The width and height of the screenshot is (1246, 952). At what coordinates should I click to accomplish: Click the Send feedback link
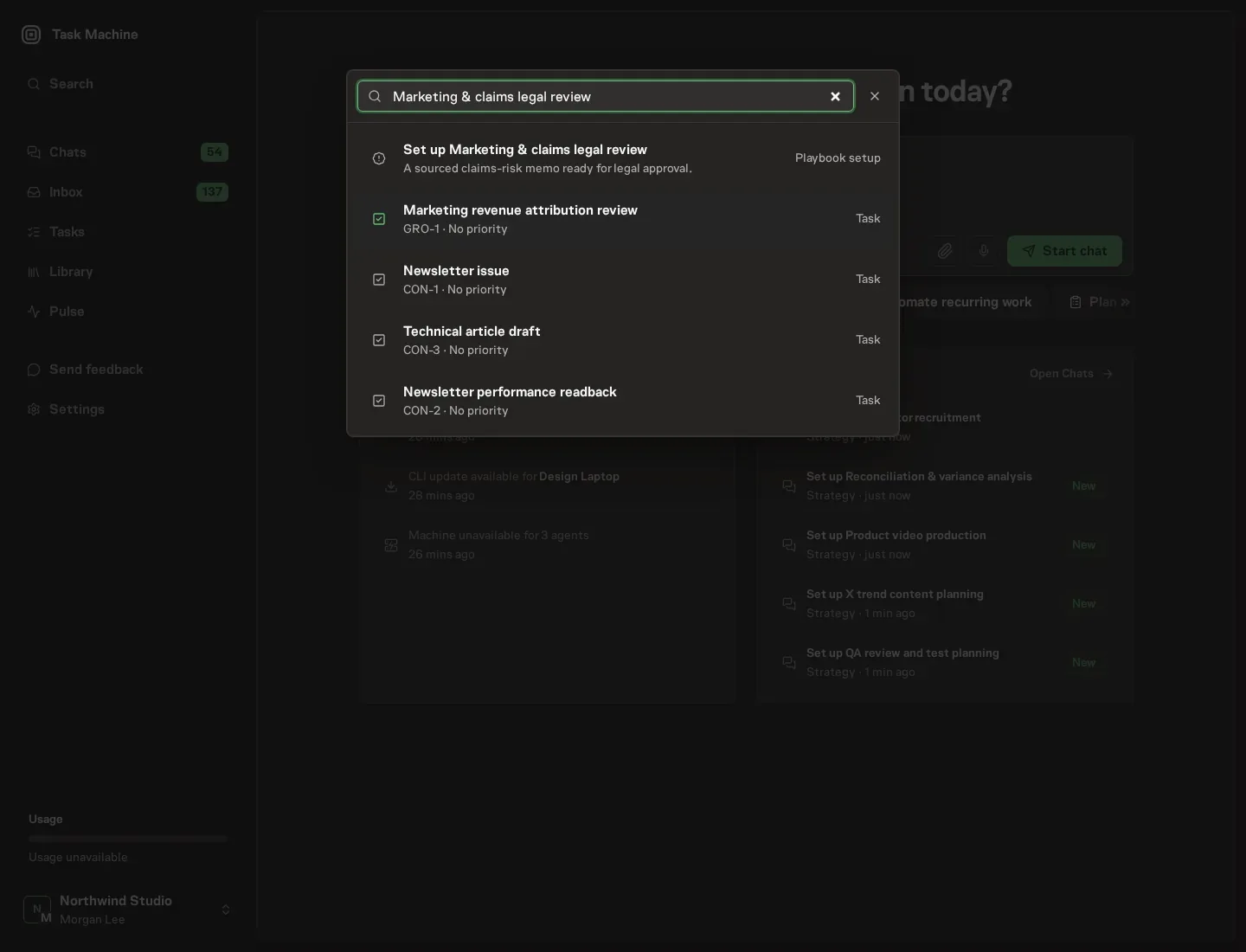127,370
